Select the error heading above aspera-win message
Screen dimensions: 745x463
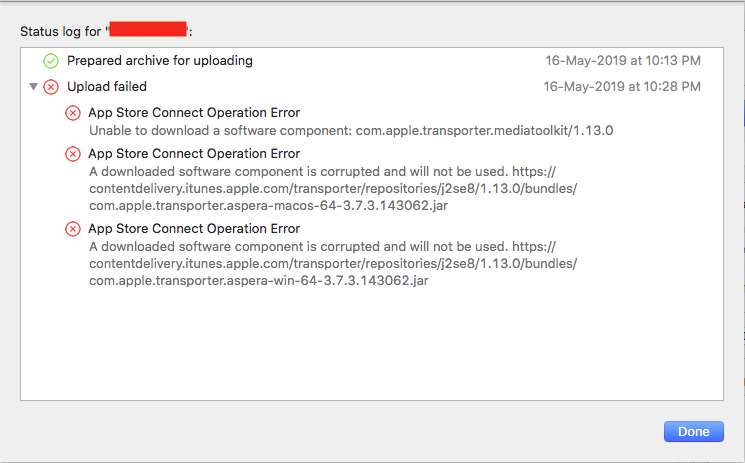tap(194, 229)
